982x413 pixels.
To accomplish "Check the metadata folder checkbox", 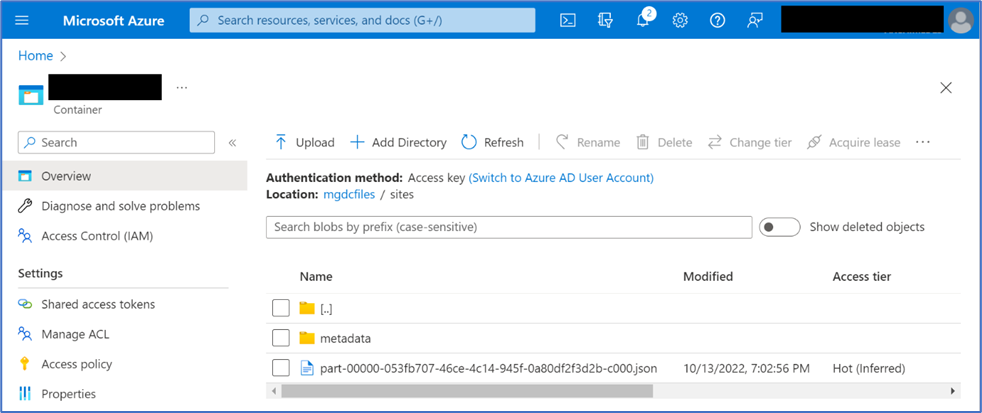I will coord(281,338).
